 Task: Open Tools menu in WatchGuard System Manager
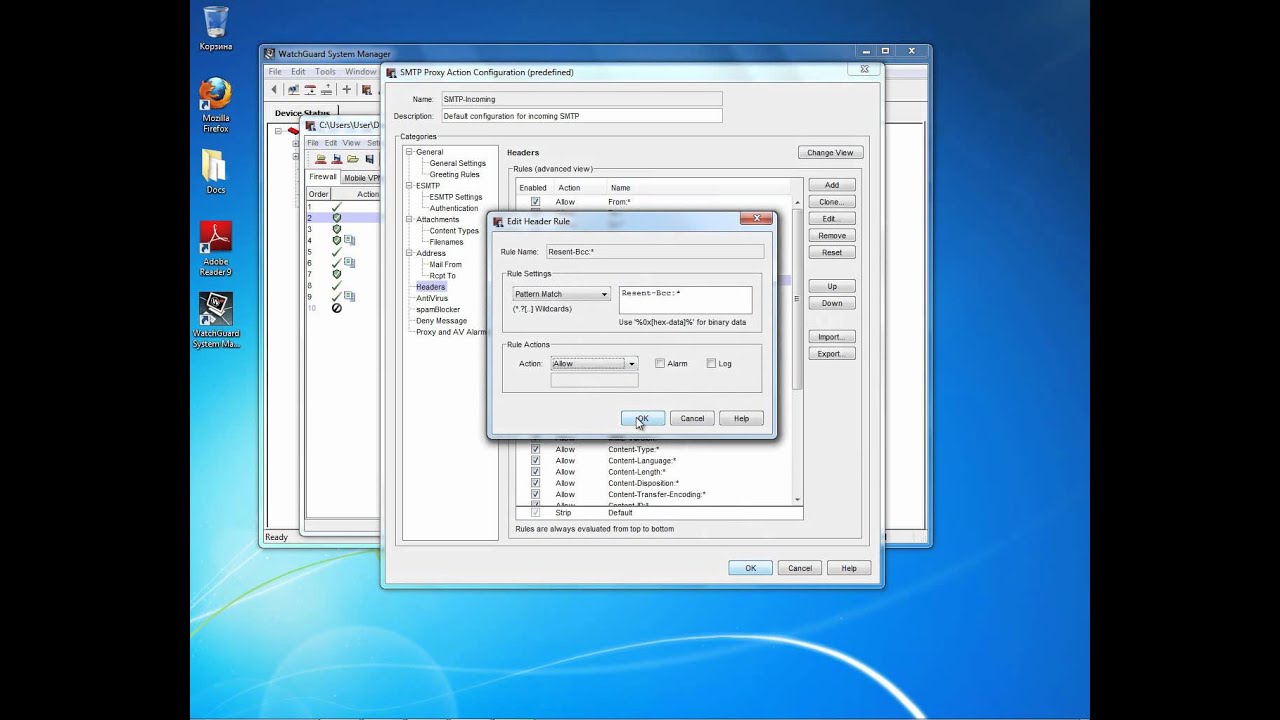[x=326, y=72]
